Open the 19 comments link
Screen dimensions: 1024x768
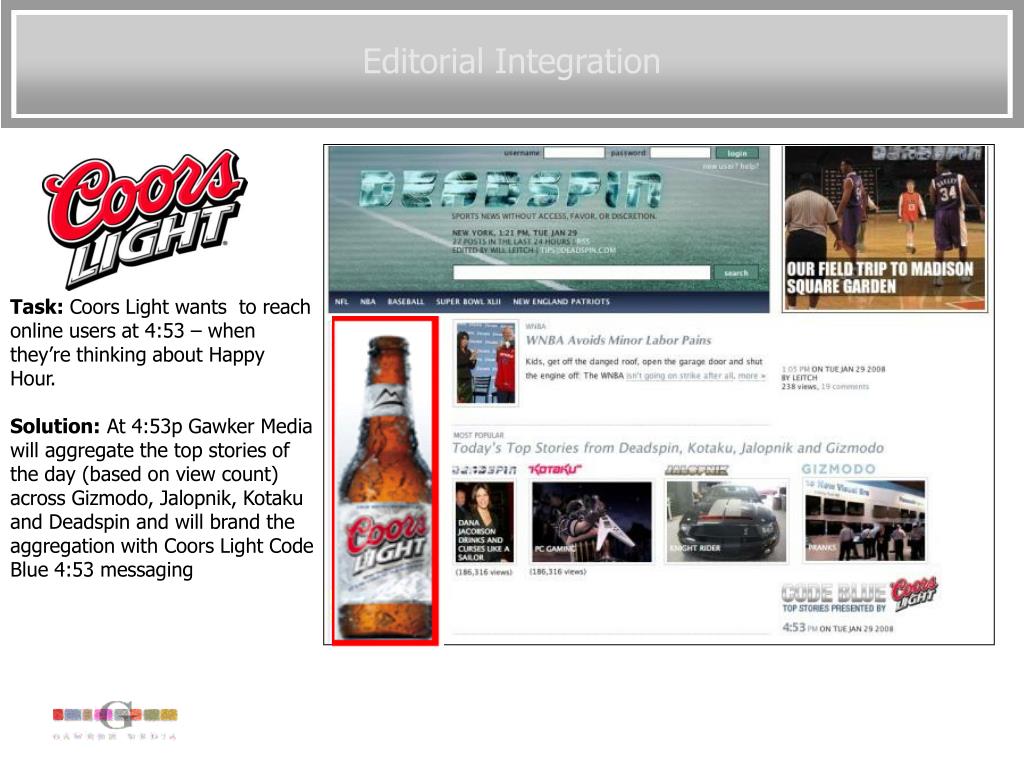click(x=845, y=387)
